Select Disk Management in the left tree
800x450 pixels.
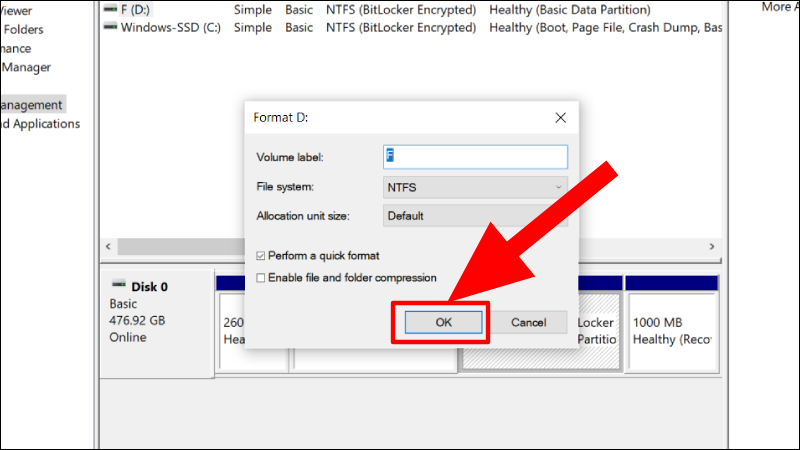coord(31,105)
